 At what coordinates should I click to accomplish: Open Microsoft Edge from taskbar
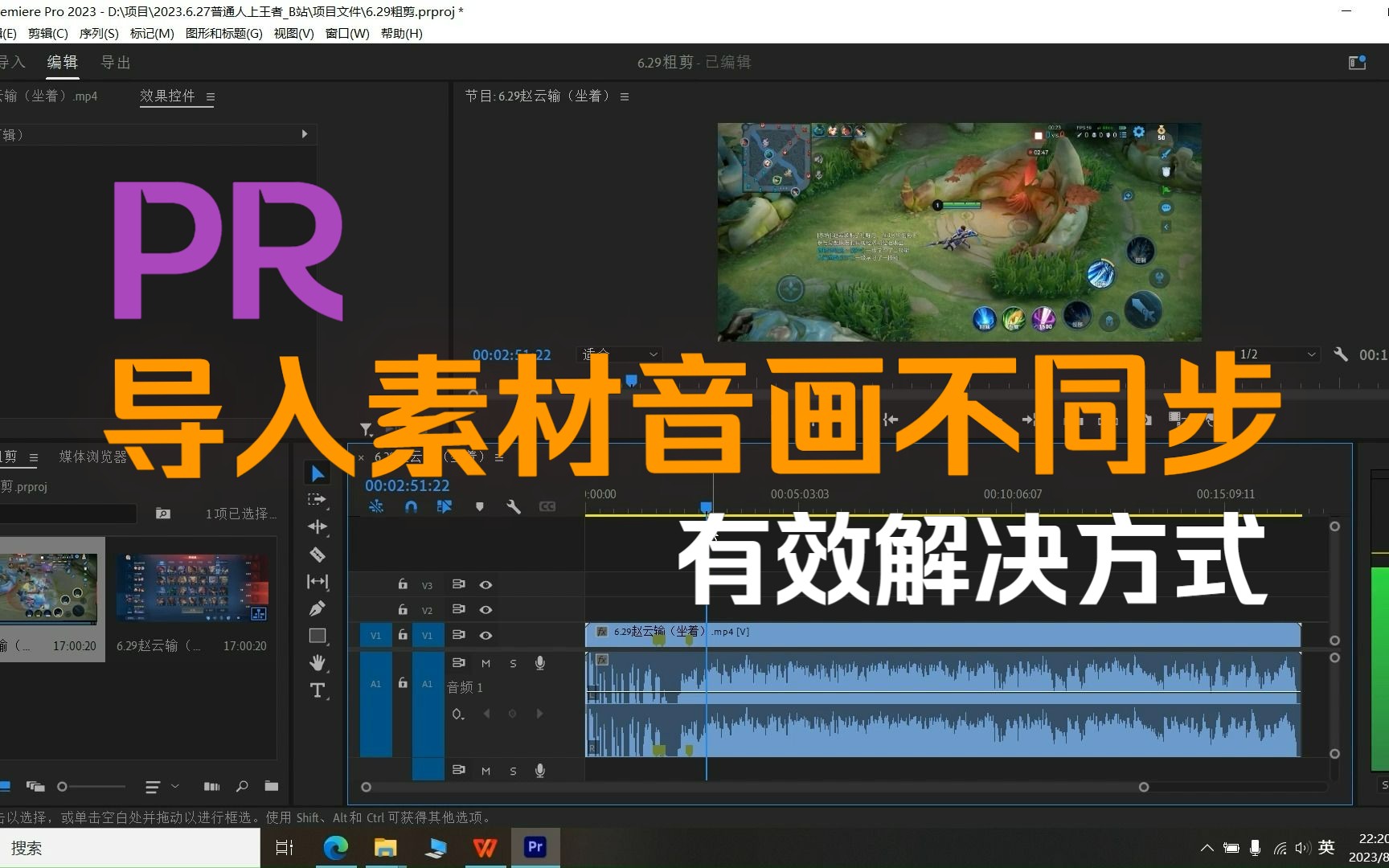click(336, 847)
